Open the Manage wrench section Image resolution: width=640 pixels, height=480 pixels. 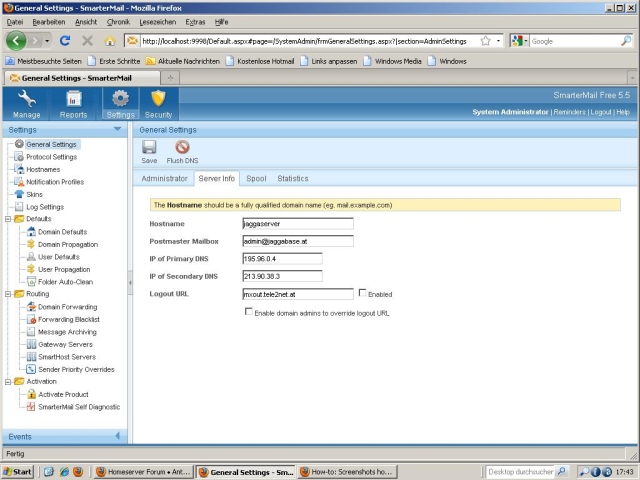click(27, 104)
